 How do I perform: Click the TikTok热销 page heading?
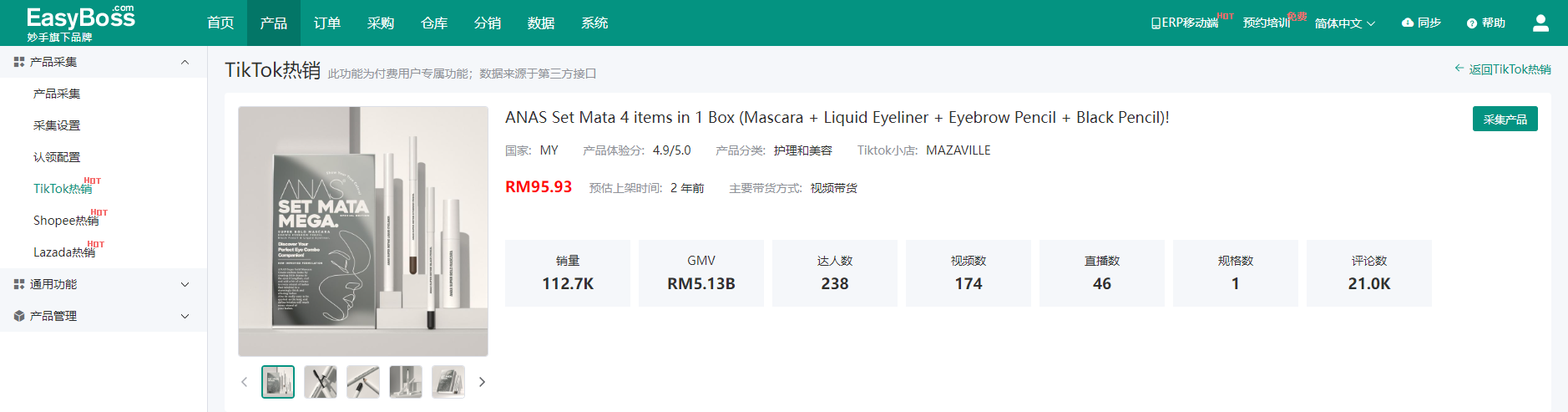[272, 70]
